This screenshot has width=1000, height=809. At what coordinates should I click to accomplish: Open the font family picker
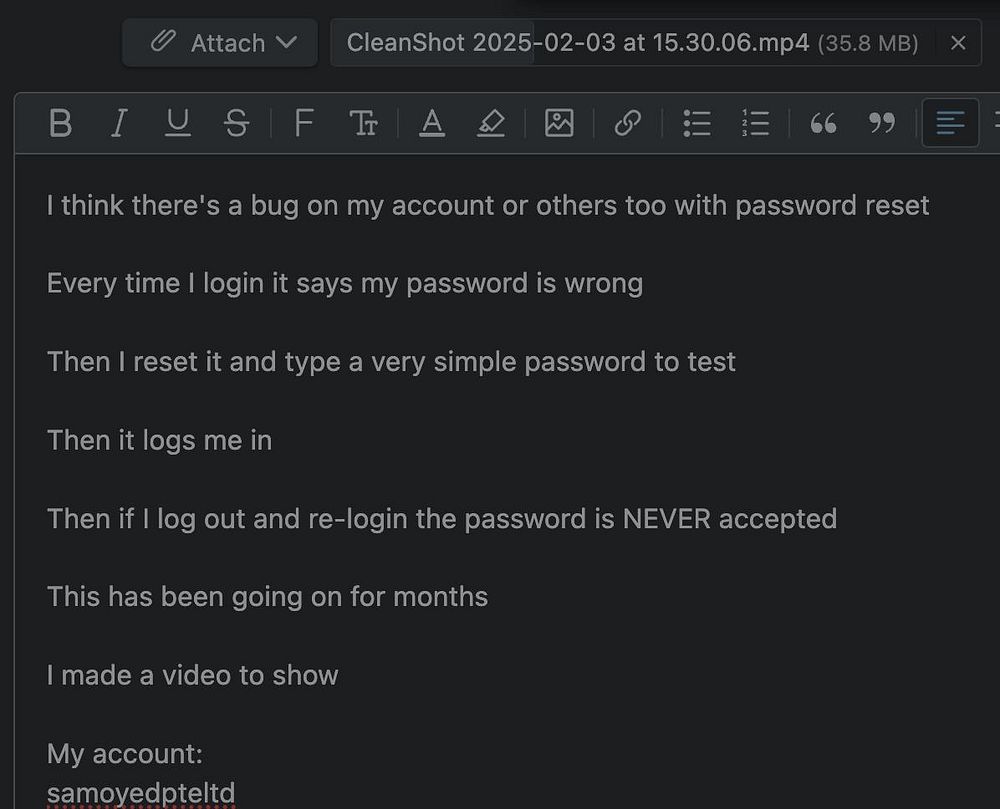(304, 123)
